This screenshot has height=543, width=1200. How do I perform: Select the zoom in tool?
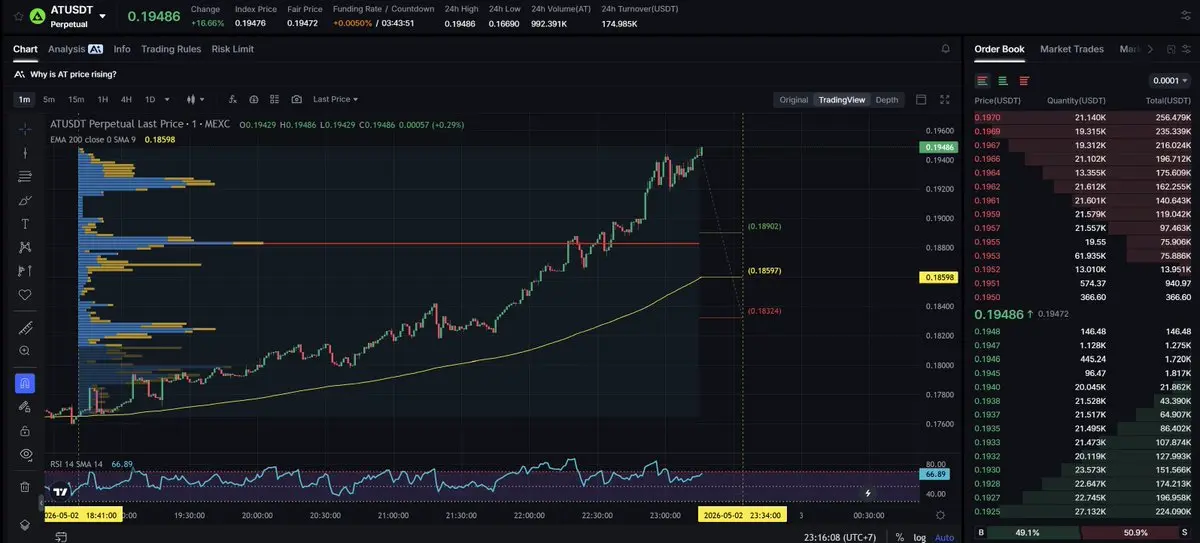click(x=24, y=351)
